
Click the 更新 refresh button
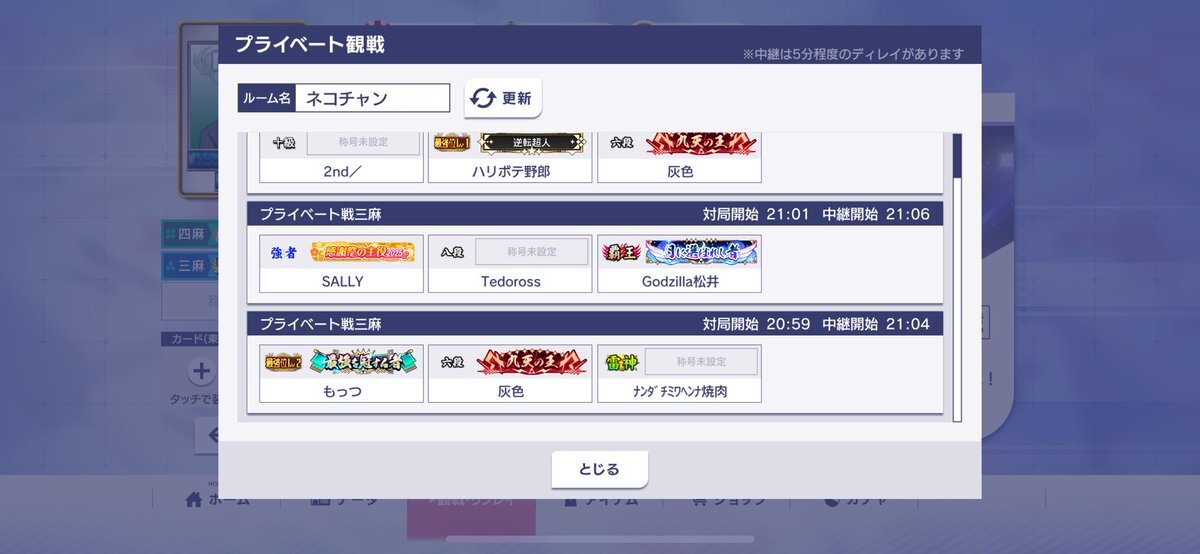(503, 98)
